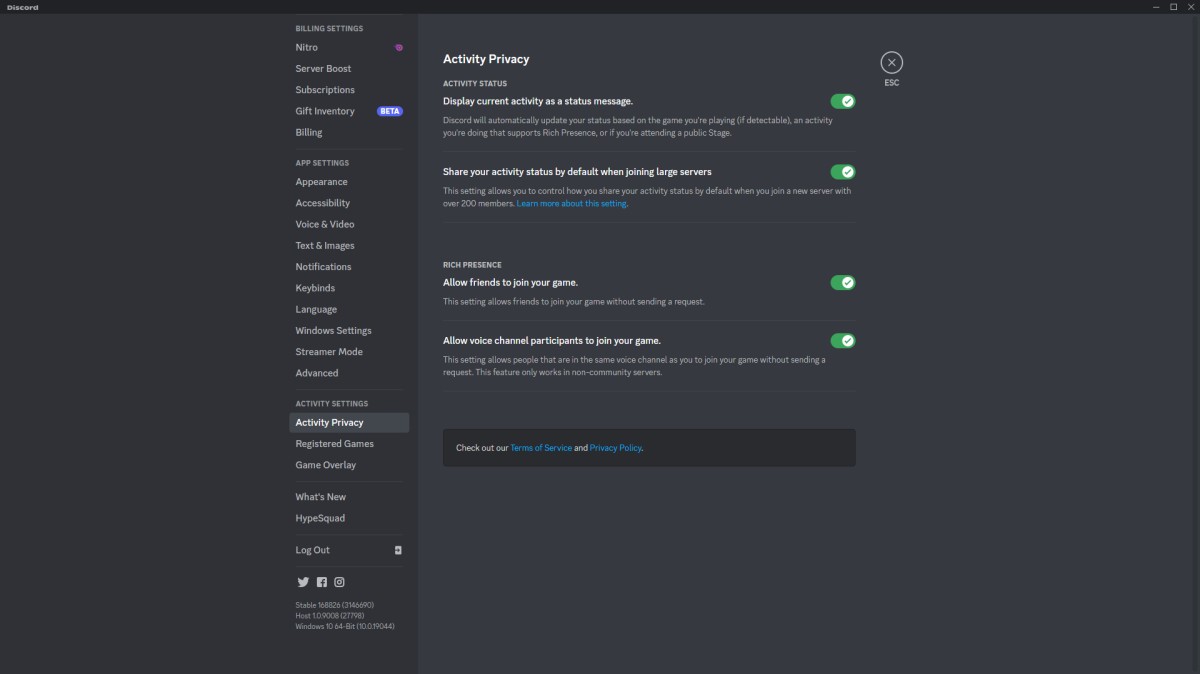This screenshot has width=1200, height=674.
Task: Switch to the Keybinds section
Action: click(315, 287)
